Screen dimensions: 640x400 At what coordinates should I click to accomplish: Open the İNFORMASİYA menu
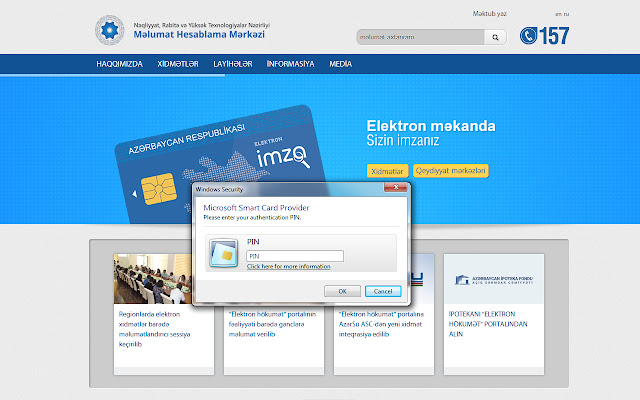[x=290, y=64]
